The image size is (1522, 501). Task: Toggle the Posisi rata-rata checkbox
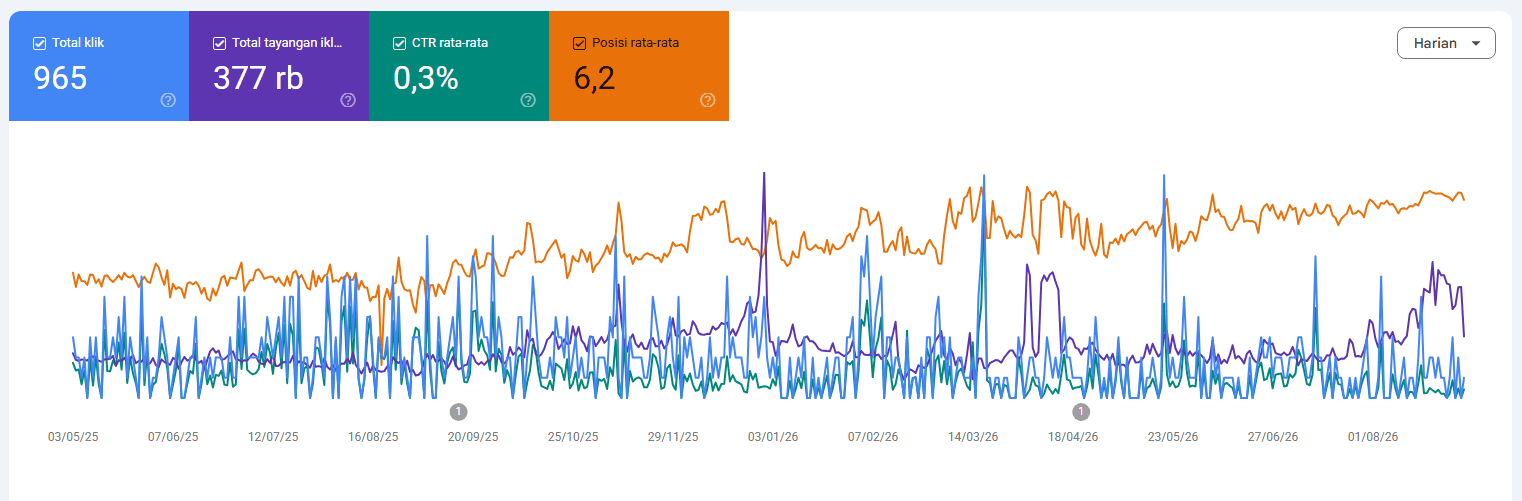tap(579, 43)
